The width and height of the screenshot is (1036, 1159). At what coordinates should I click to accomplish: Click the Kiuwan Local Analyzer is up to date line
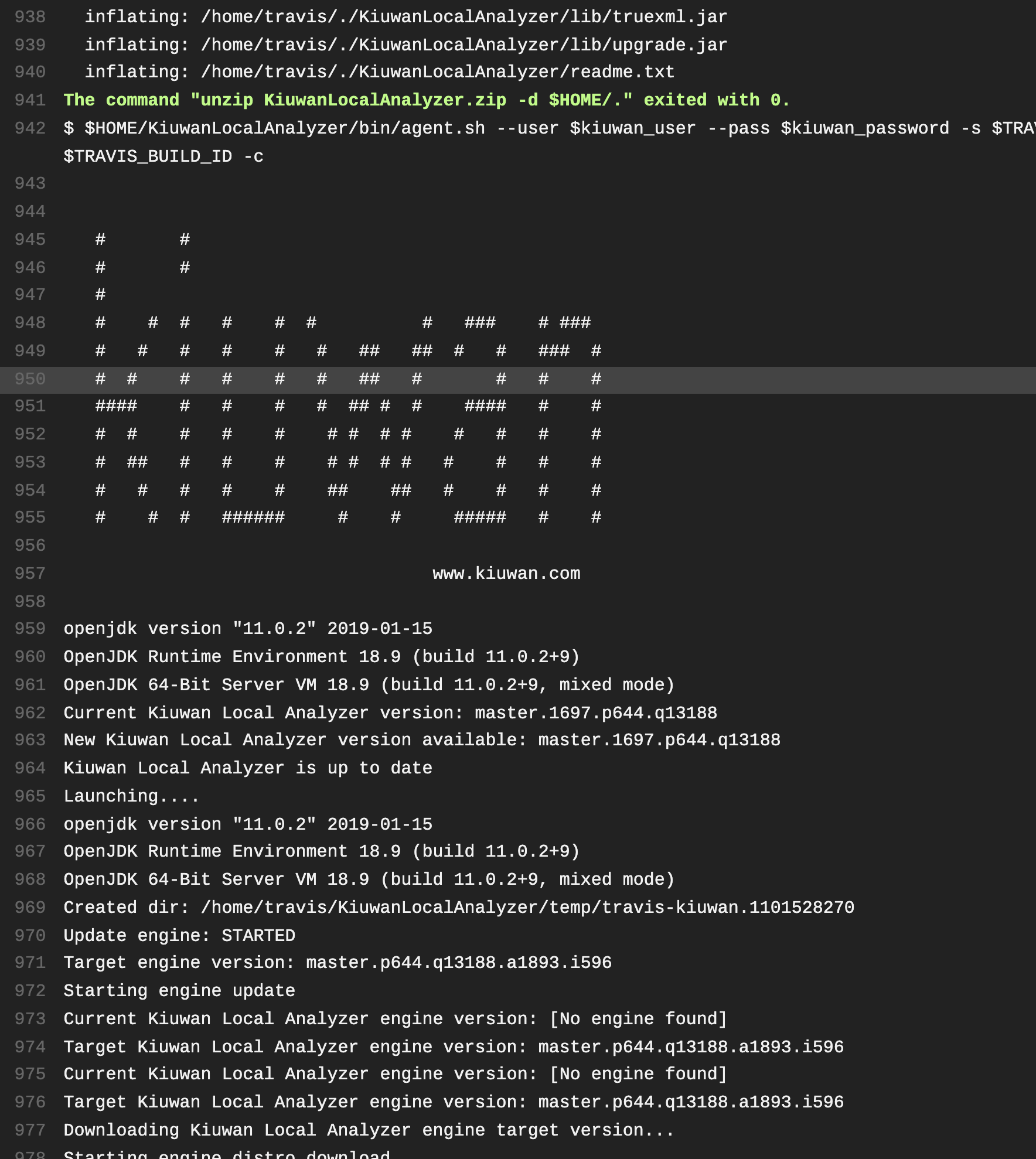248,768
